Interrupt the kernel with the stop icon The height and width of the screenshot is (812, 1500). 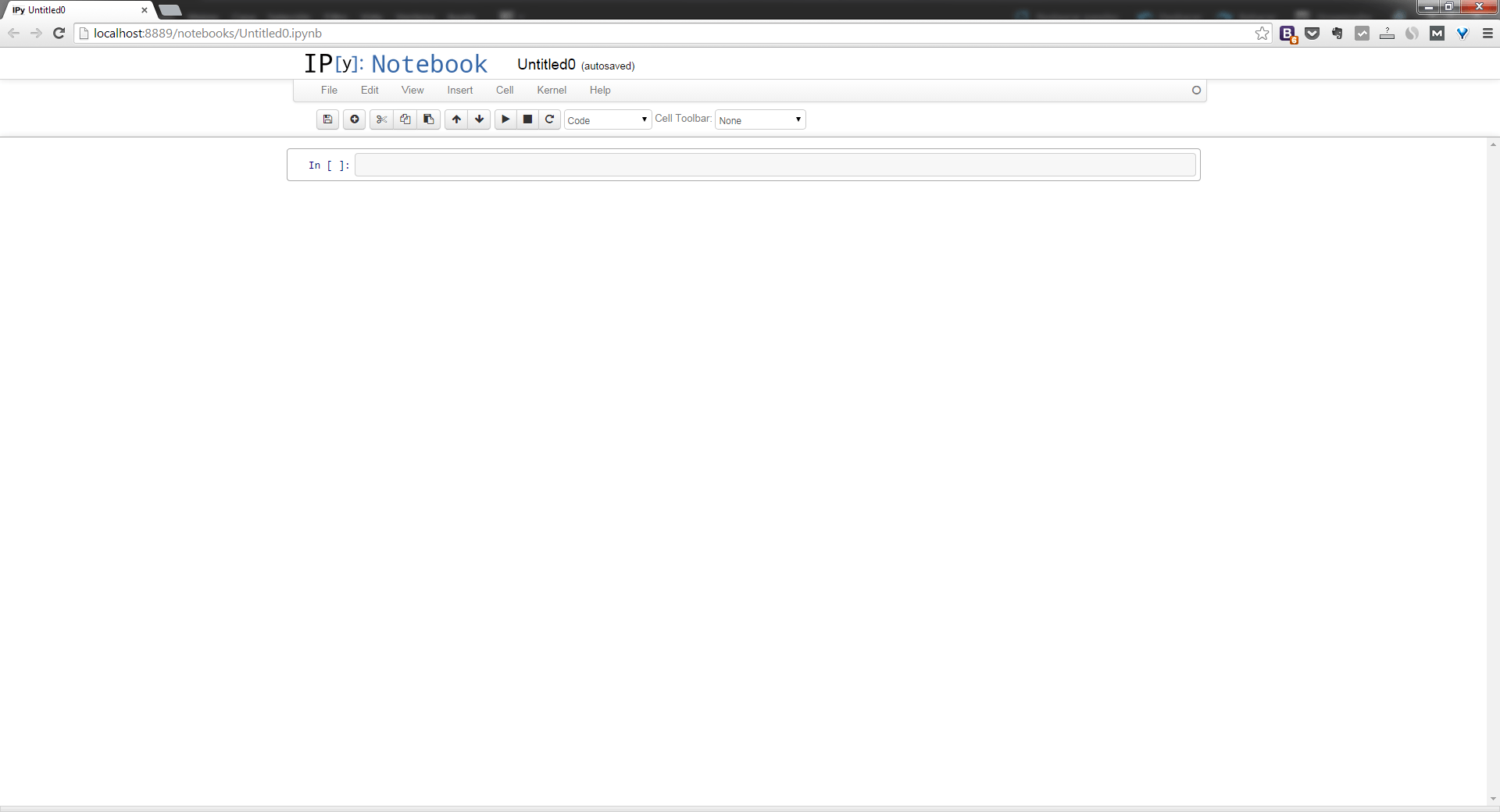click(x=527, y=119)
